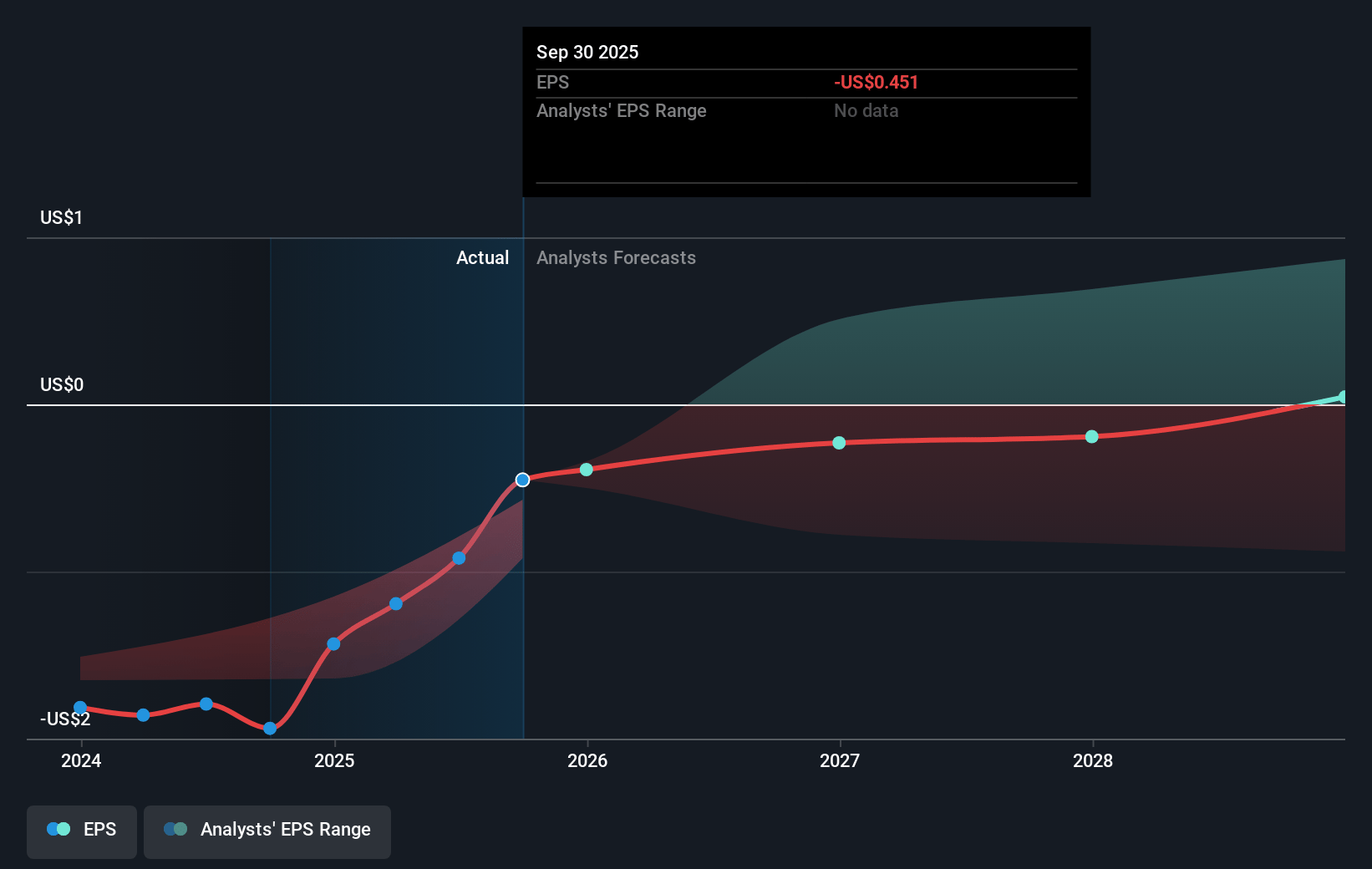1372x869 pixels.
Task: Click the last teal forecast point at chart edge
Action: (x=1342, y=397)
